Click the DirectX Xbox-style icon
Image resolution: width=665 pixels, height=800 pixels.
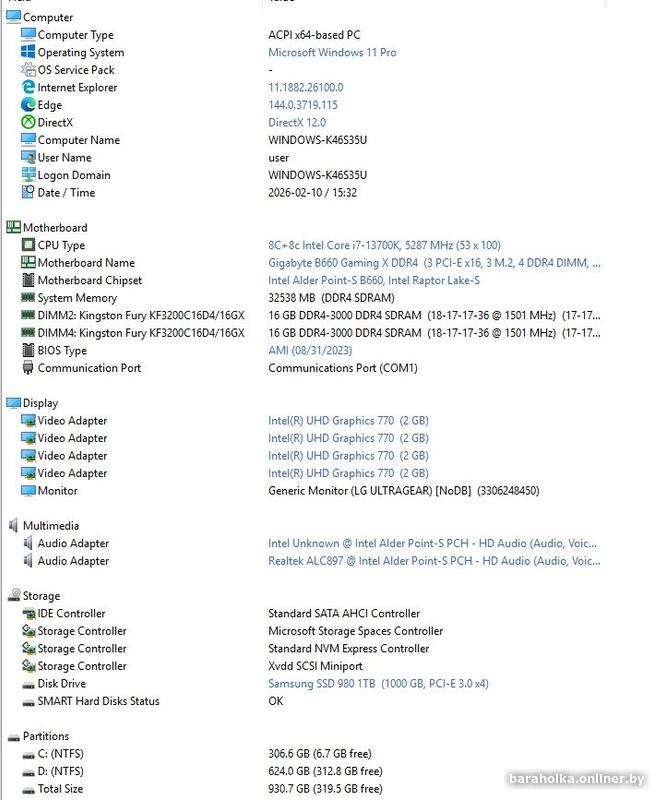coord(28,122)
